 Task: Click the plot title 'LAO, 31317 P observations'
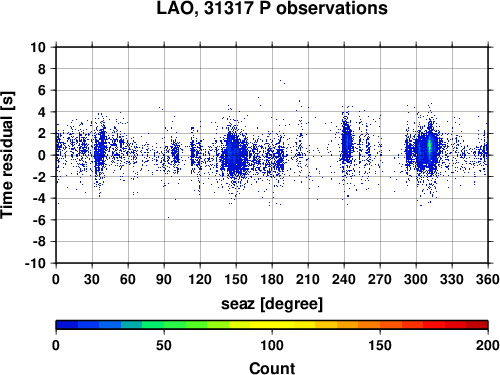coord(272,9)
